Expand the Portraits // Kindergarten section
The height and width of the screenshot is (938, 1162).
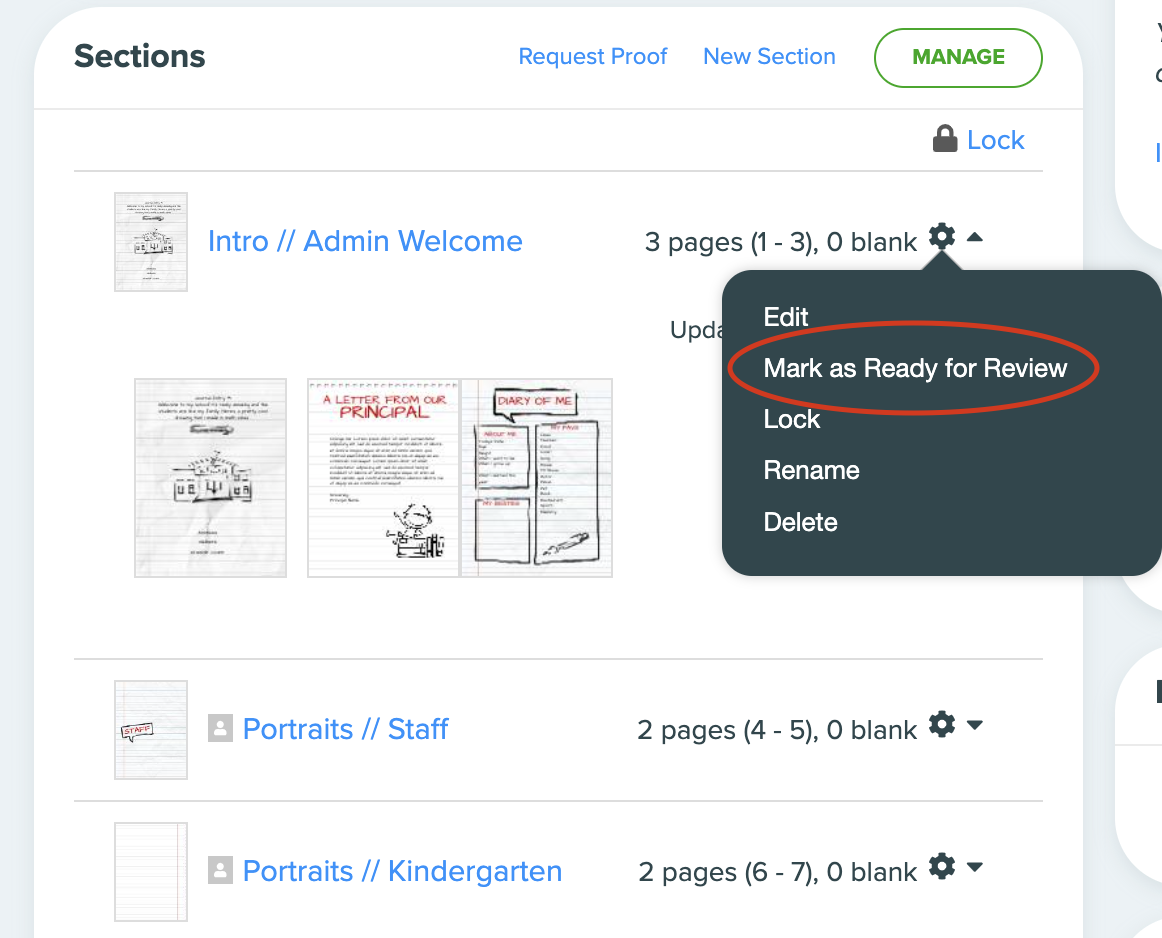975,866
